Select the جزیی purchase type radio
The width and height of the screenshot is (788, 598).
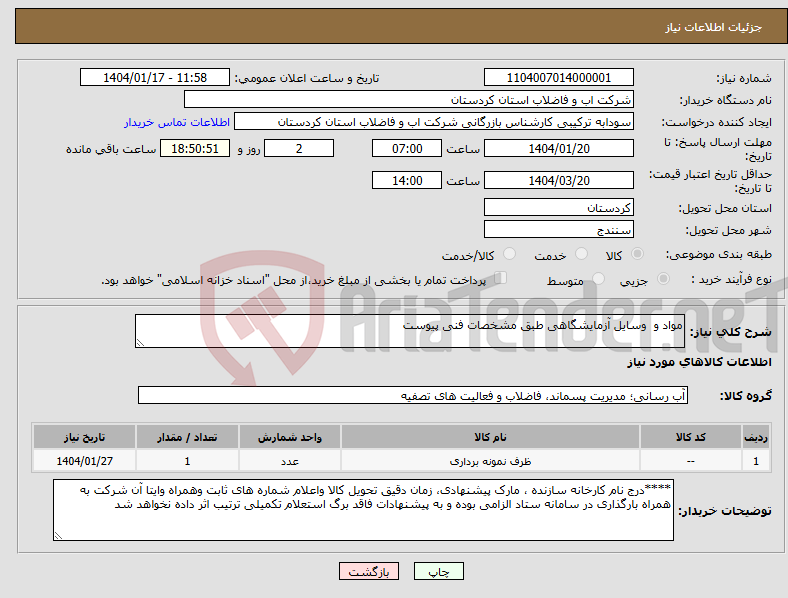pos(663,278)
